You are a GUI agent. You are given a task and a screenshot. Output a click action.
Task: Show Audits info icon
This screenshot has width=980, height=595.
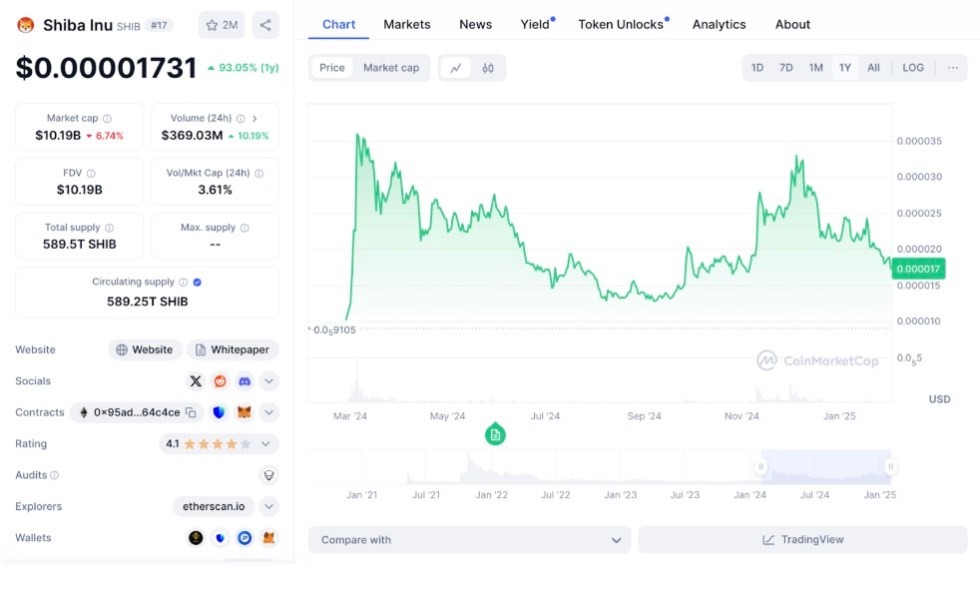pyautogui.click(x=54, y=476)
